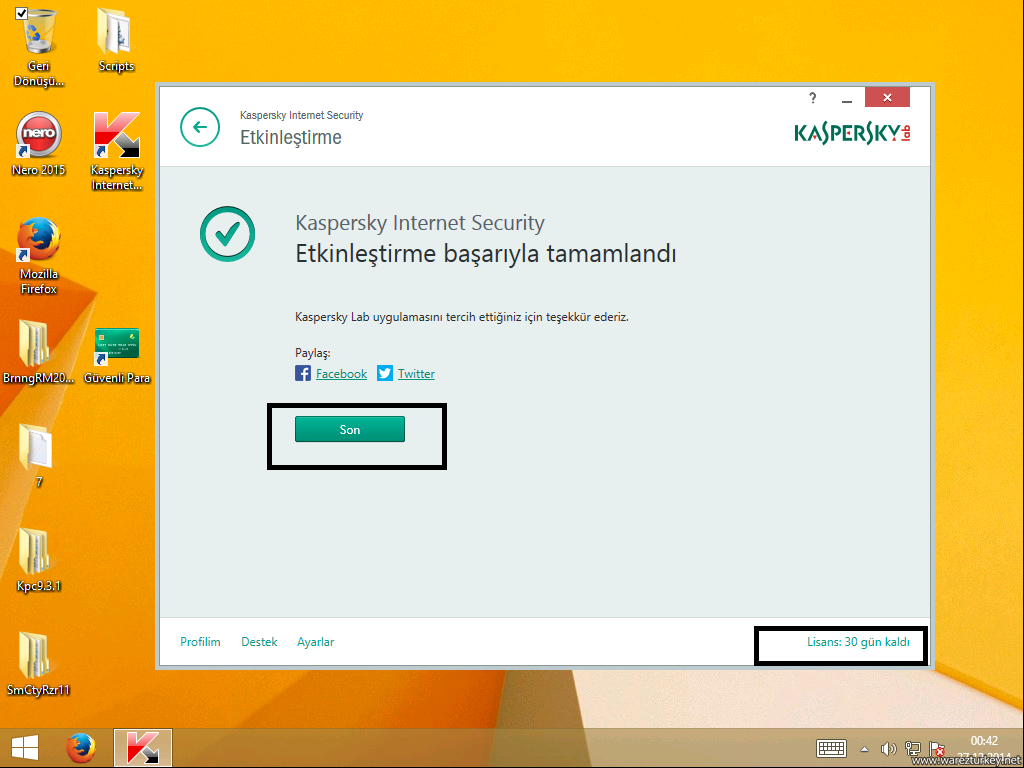Open Ayarlar settings link
1024x768 pixels.
[315, 642]
